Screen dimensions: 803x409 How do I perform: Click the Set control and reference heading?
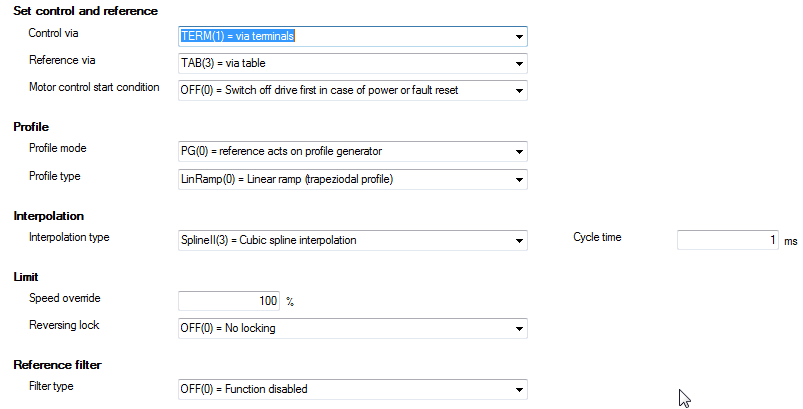click(85, 11)
